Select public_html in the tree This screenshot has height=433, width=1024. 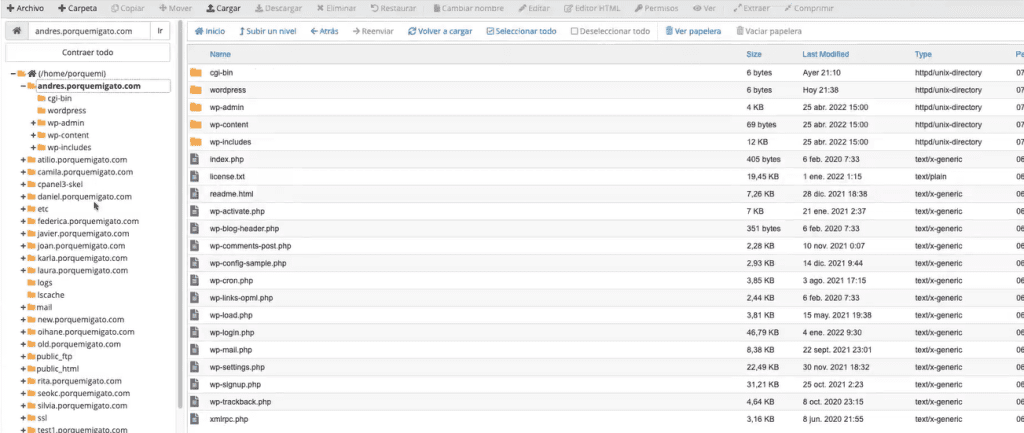coord(58,368)
